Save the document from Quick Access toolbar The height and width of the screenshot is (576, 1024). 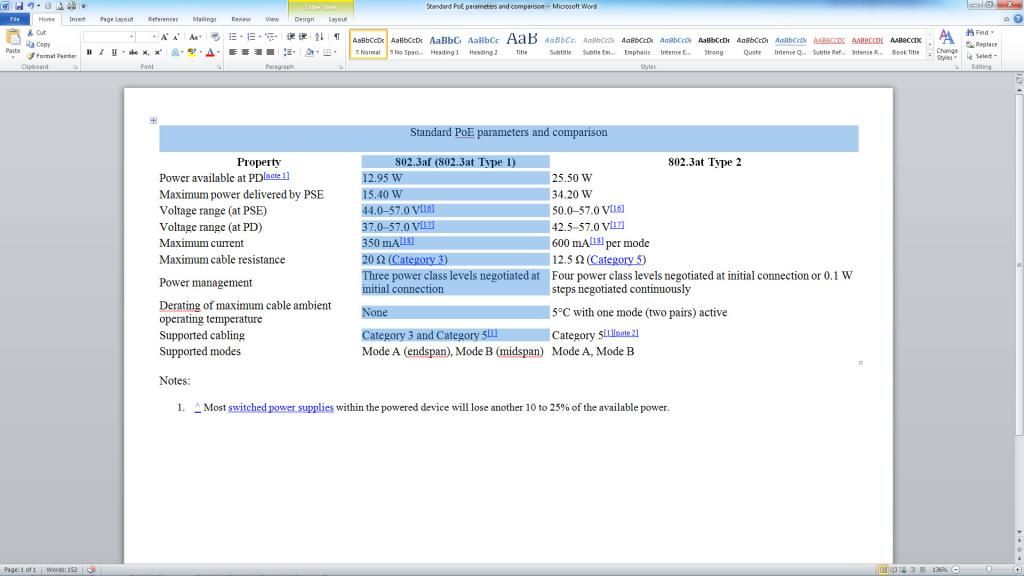18,6
